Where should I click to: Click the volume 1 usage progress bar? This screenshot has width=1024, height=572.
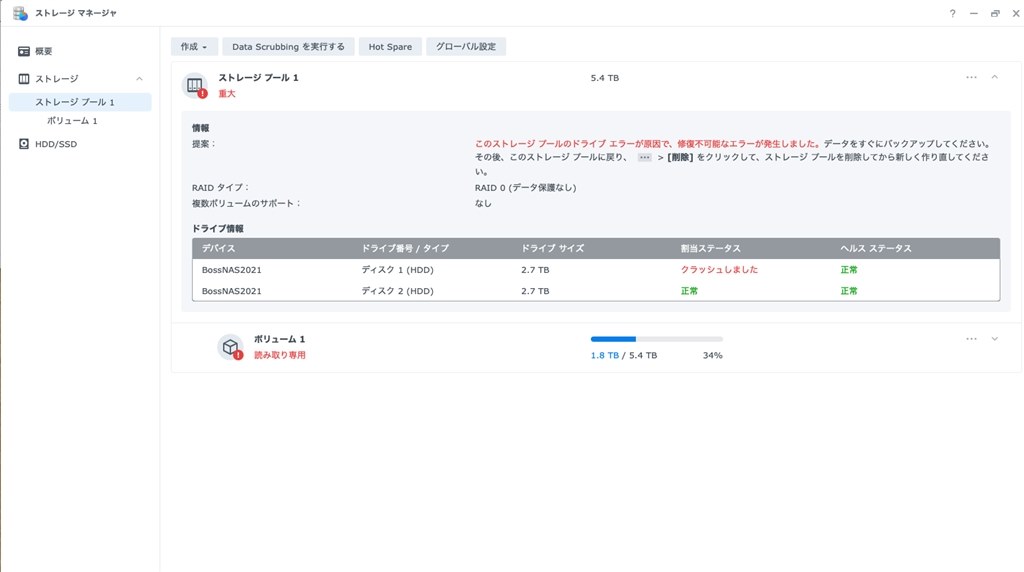656,339
